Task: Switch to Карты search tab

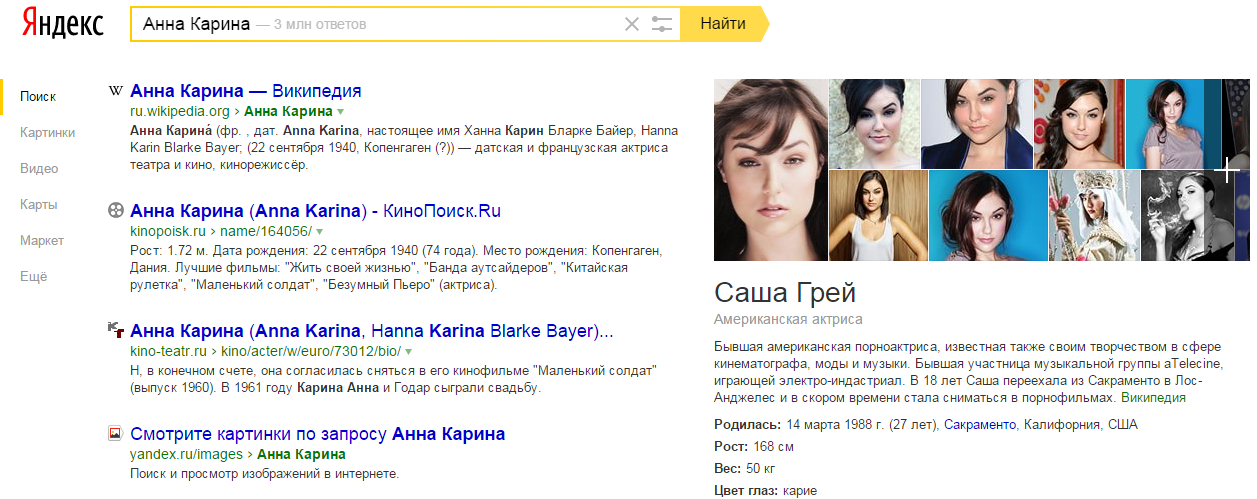Action: [38, 205]
